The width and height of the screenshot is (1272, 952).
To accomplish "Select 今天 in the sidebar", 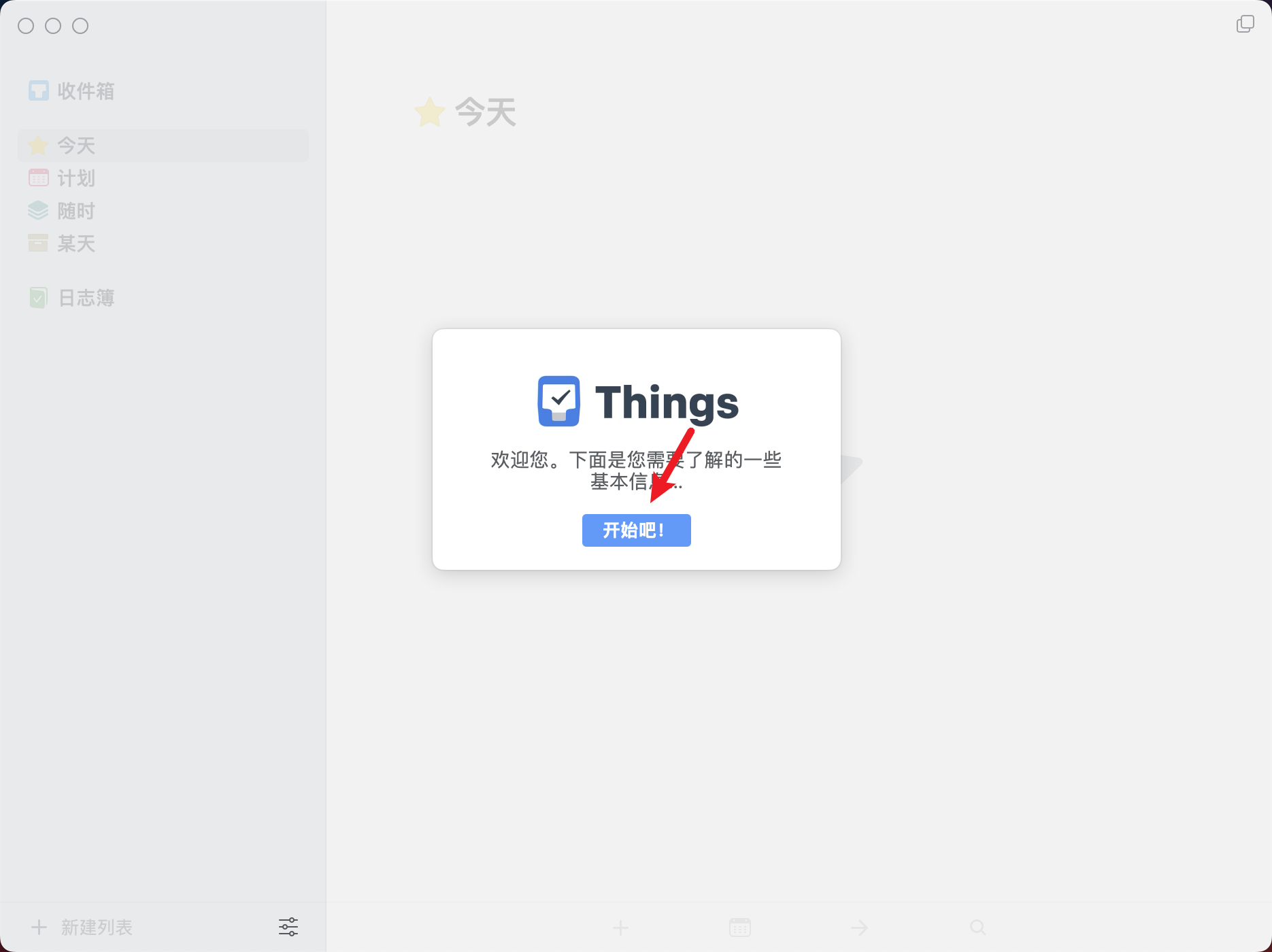I will (163, 146).
